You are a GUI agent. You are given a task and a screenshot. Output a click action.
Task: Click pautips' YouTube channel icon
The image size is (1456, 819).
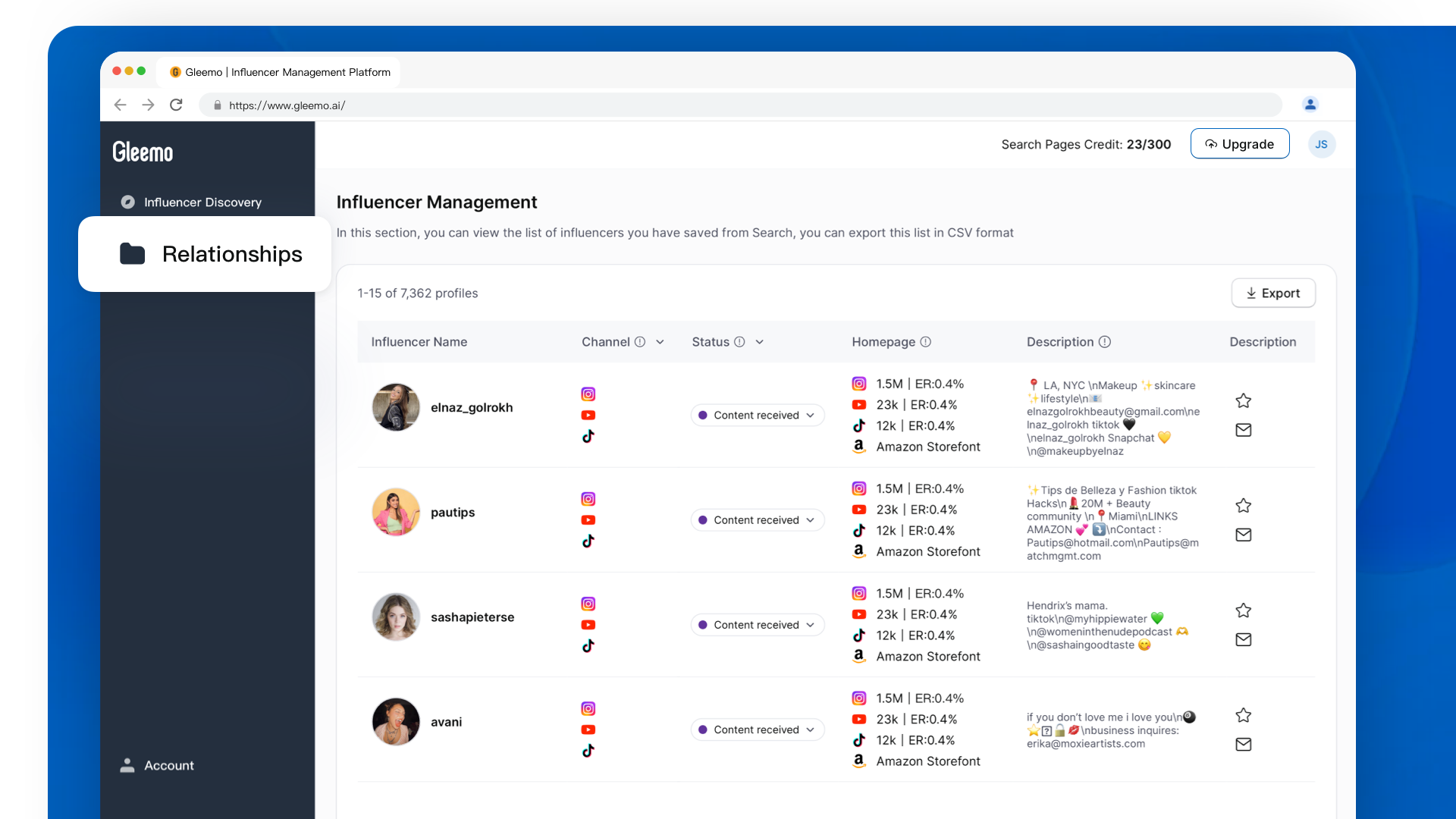(x=588, y=520)
